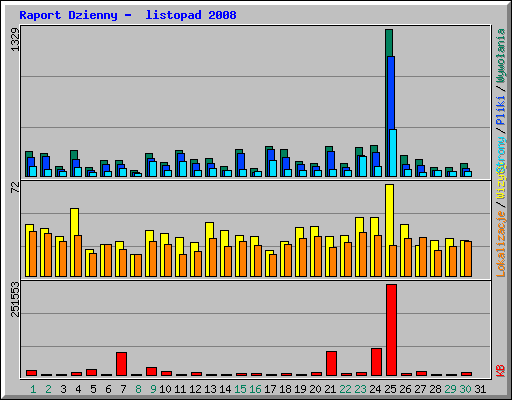Click the 'Wywołania' legend label
512x400 pixels.
501,56
